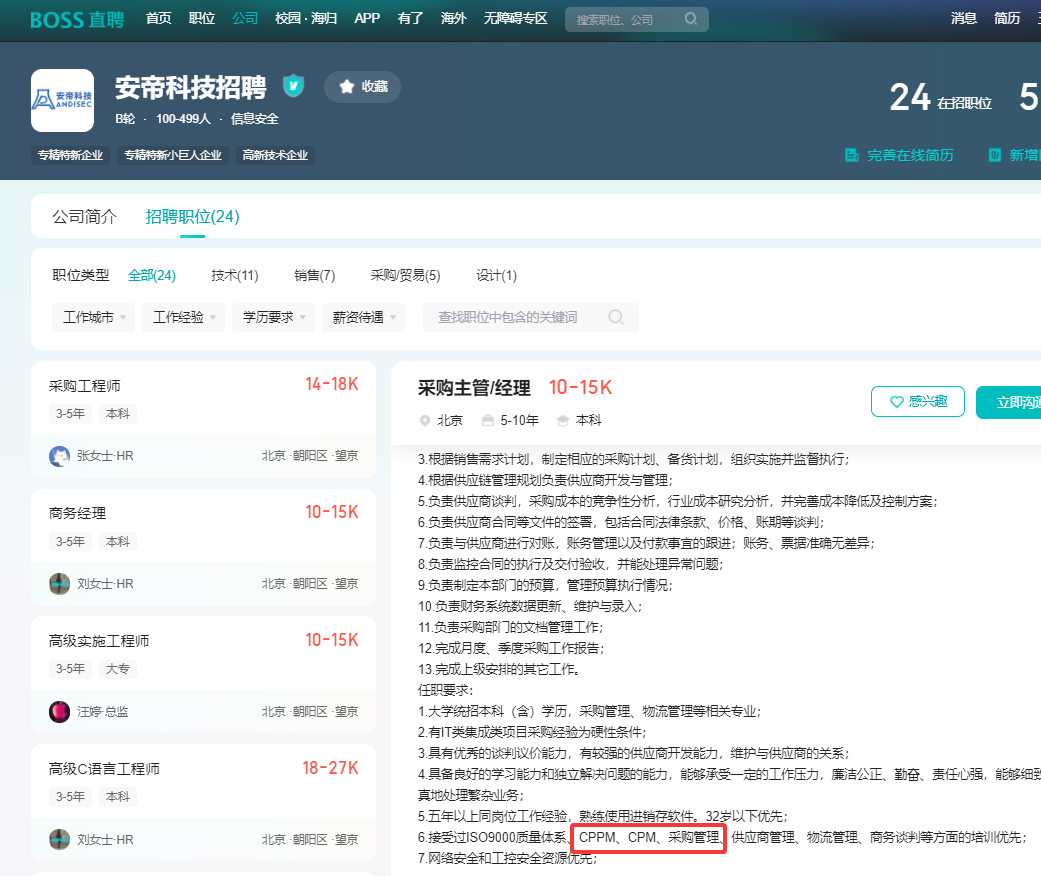Click the BOSS直聘 logo
The height and width of the screenshot is (876, 1041).
(76, 20)
